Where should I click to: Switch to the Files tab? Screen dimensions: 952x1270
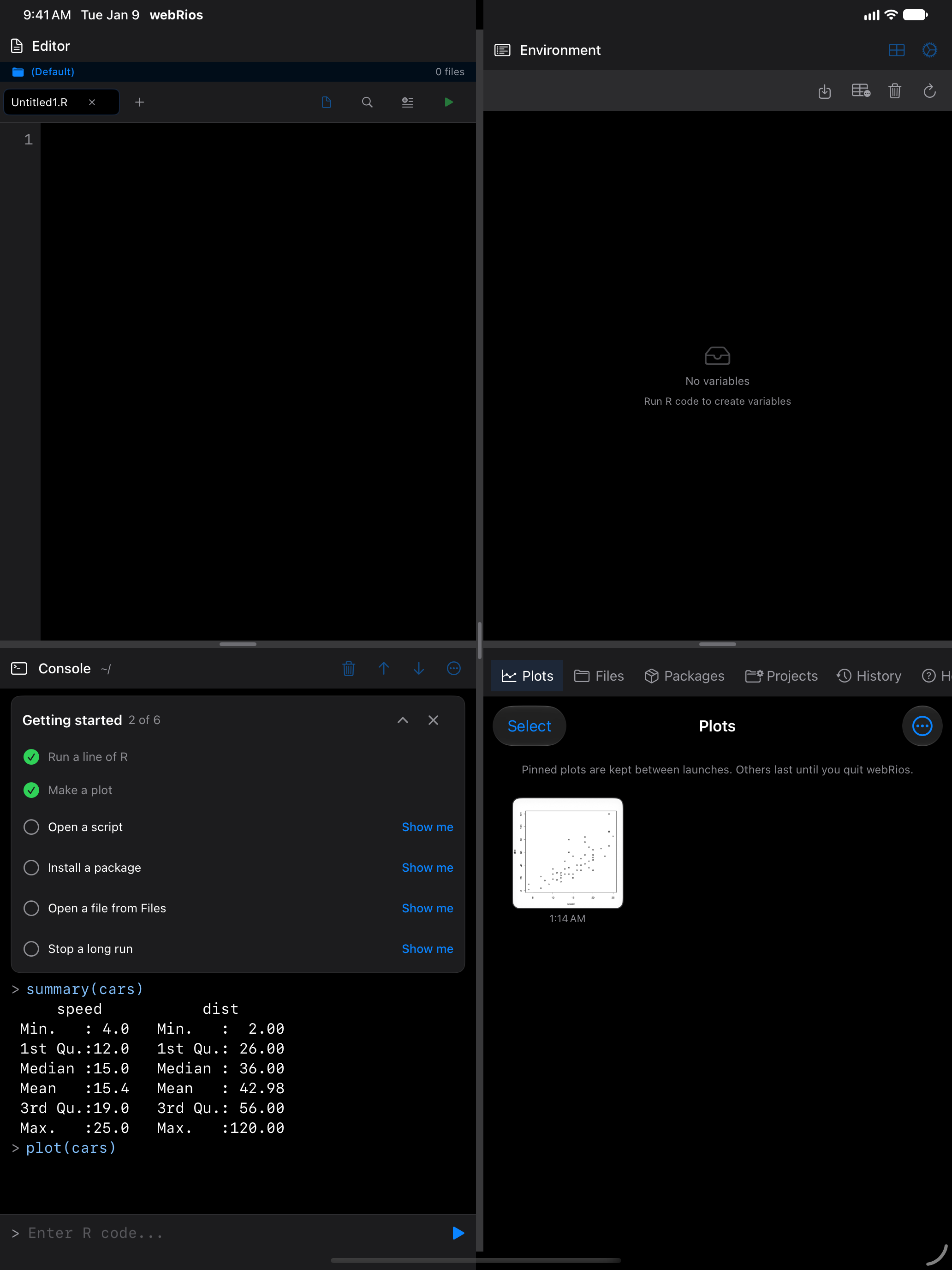(599, 676)
